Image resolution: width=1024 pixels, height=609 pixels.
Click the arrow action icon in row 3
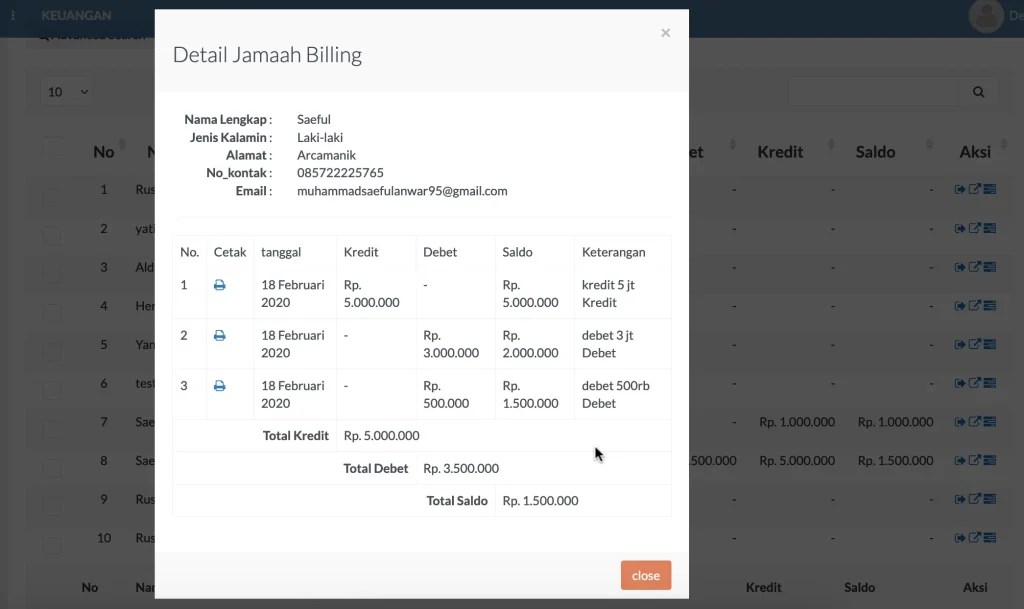point(960,267)
